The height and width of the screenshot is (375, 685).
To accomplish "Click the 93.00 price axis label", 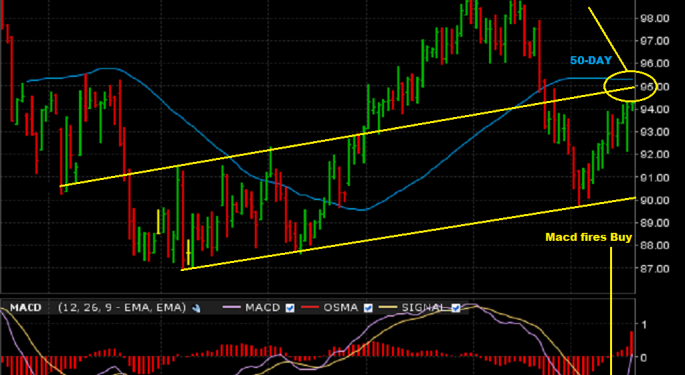I will point(654,132).
